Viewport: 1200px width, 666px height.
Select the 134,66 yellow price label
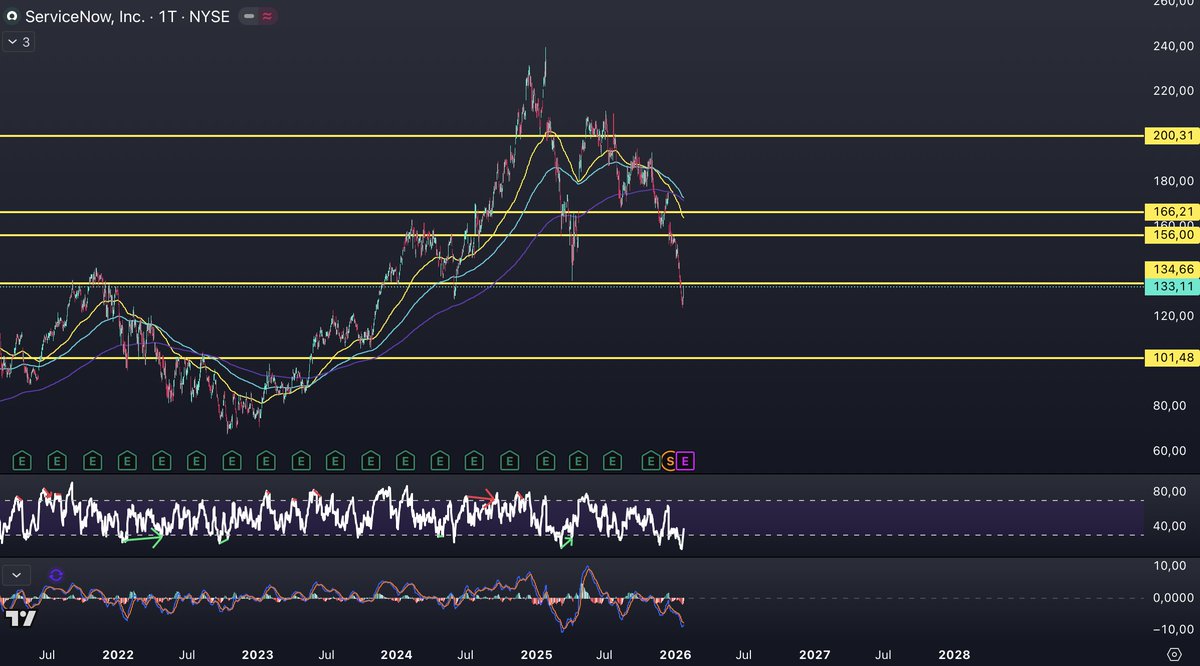(x=1171, y=269)
